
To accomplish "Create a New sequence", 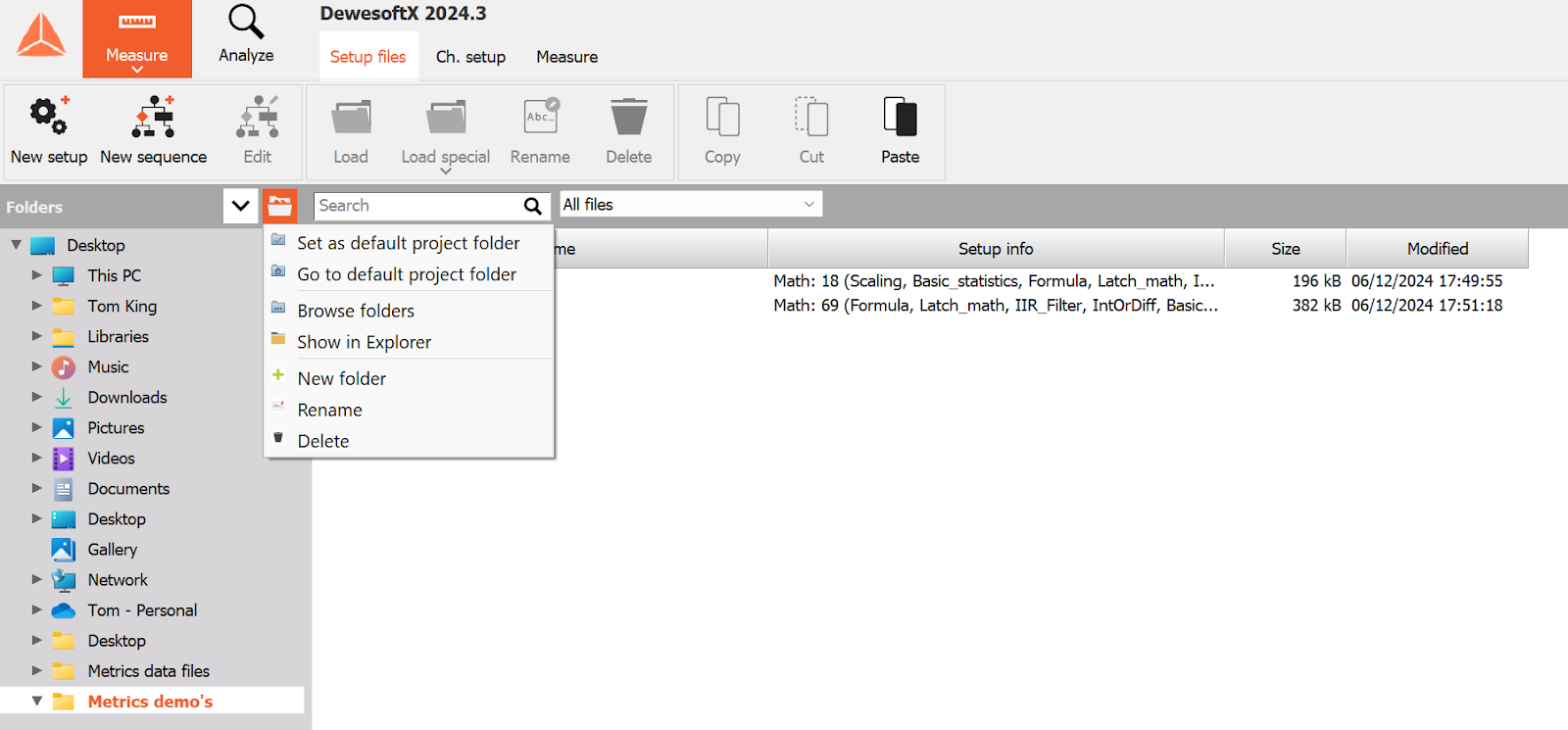I will [153, 130].
